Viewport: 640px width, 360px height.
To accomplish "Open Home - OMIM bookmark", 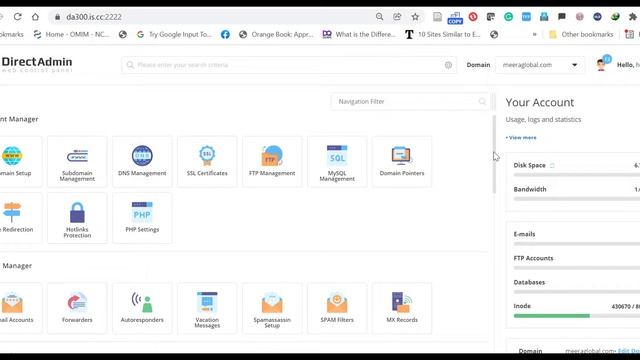I will pos(72,35).
